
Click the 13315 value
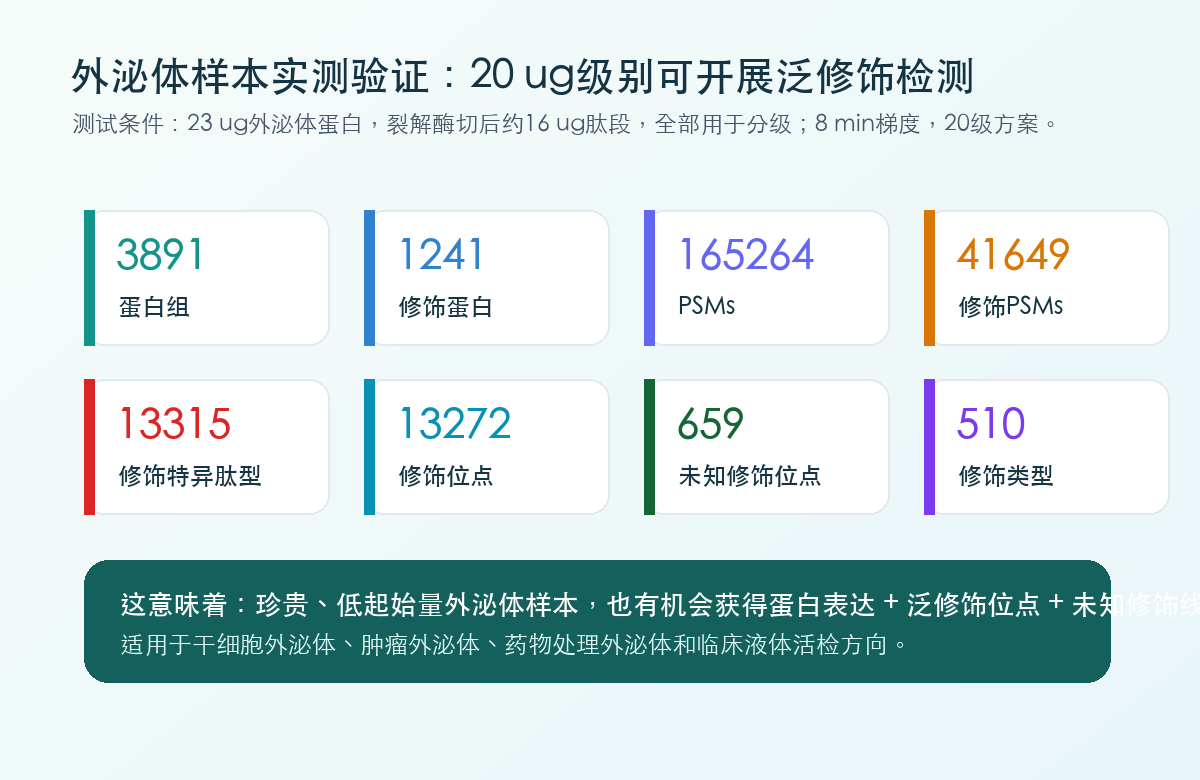tap(175, 424)
